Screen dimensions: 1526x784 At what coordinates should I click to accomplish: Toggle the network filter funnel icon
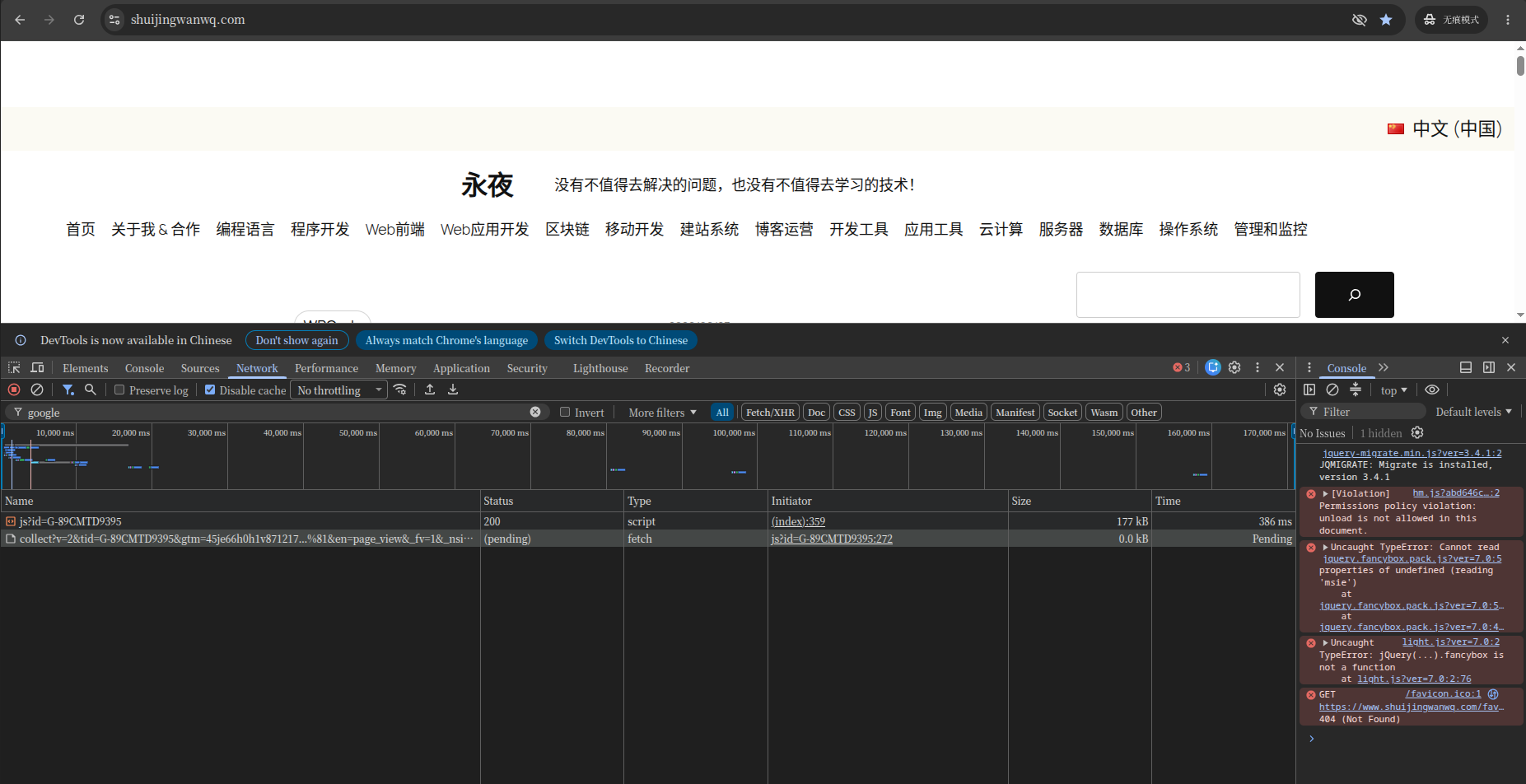tap(68, 390)
